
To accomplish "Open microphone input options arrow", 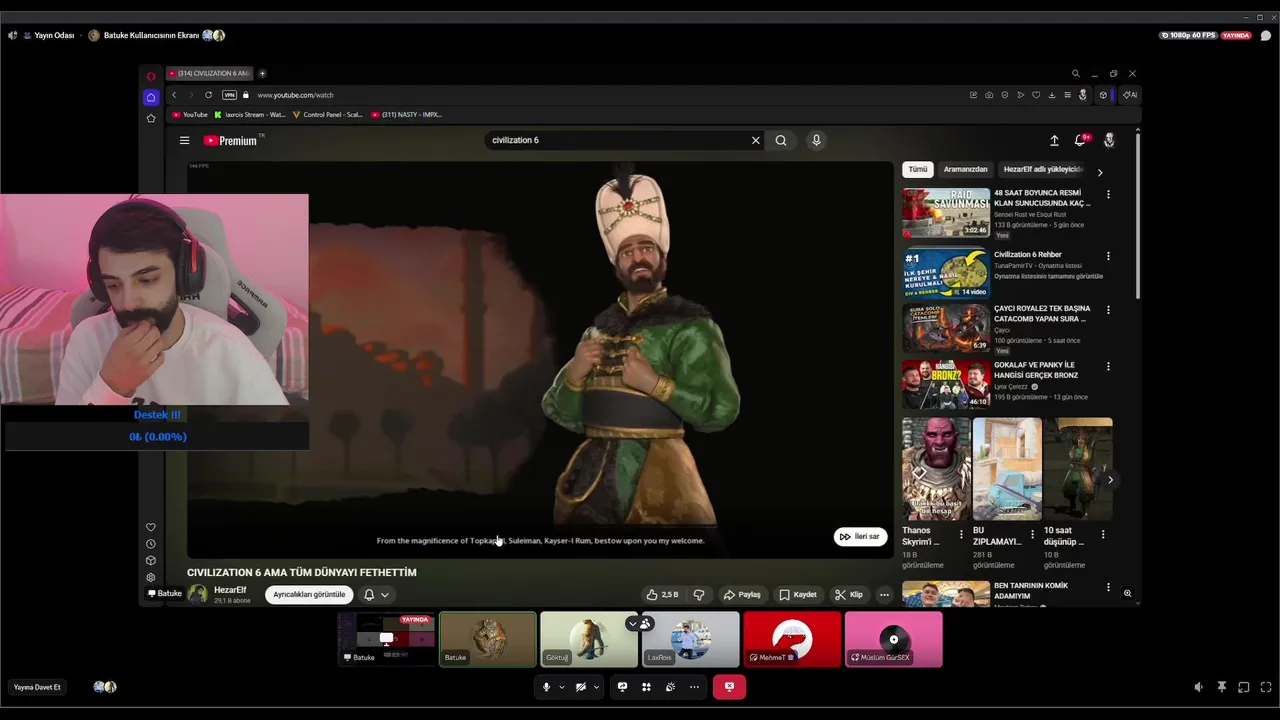I will tap(561, 687).
